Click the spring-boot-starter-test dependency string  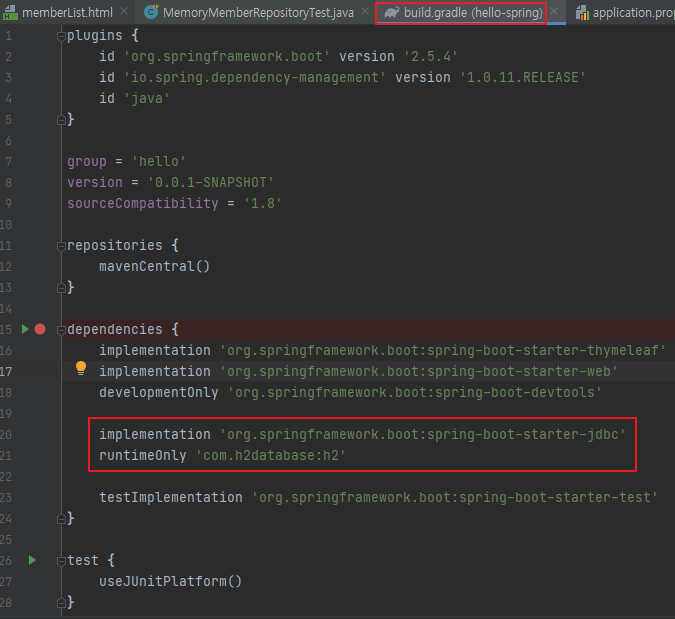pos(455,498)
